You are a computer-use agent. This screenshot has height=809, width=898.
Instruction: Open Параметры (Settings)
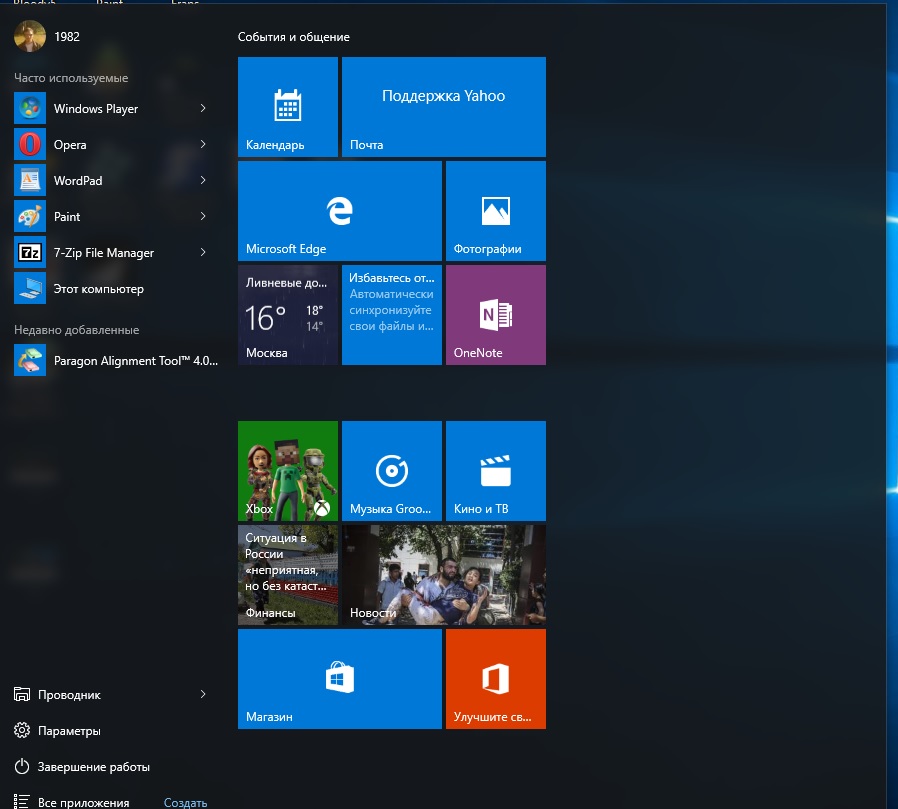(x=69, y=731)
